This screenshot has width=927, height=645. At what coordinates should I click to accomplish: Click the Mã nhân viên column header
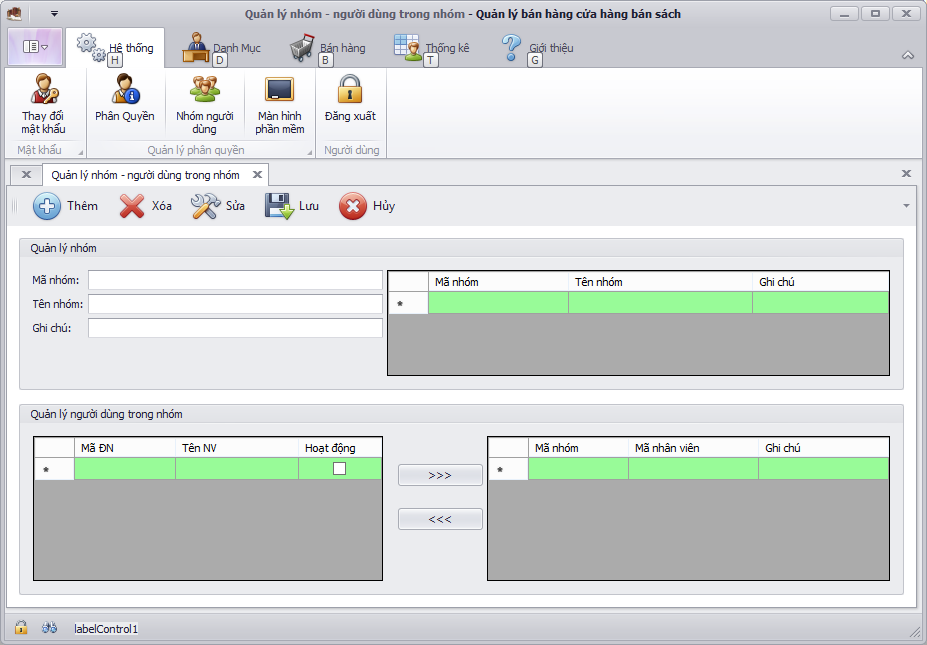click(693, 448)
